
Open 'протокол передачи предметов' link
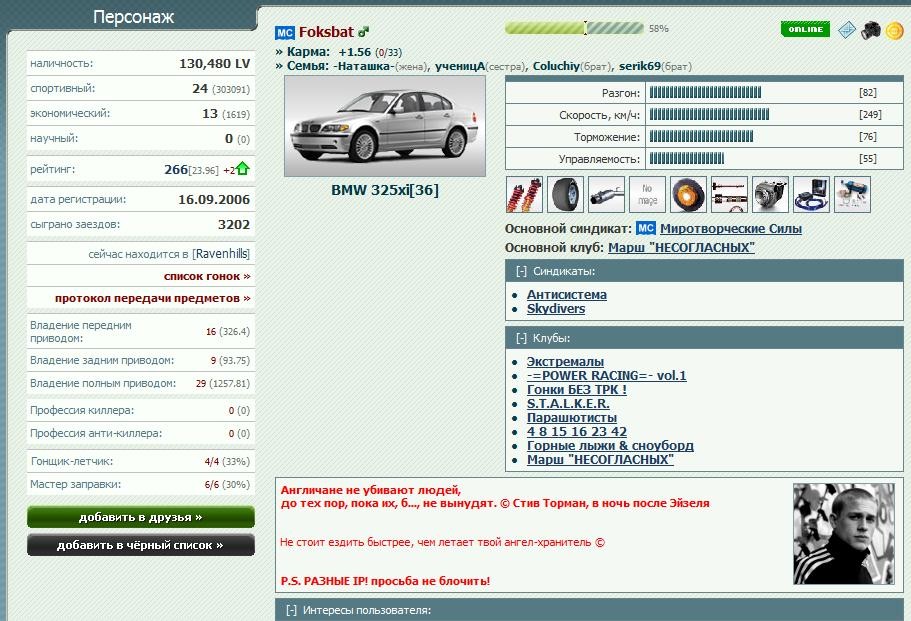(153, 298)
